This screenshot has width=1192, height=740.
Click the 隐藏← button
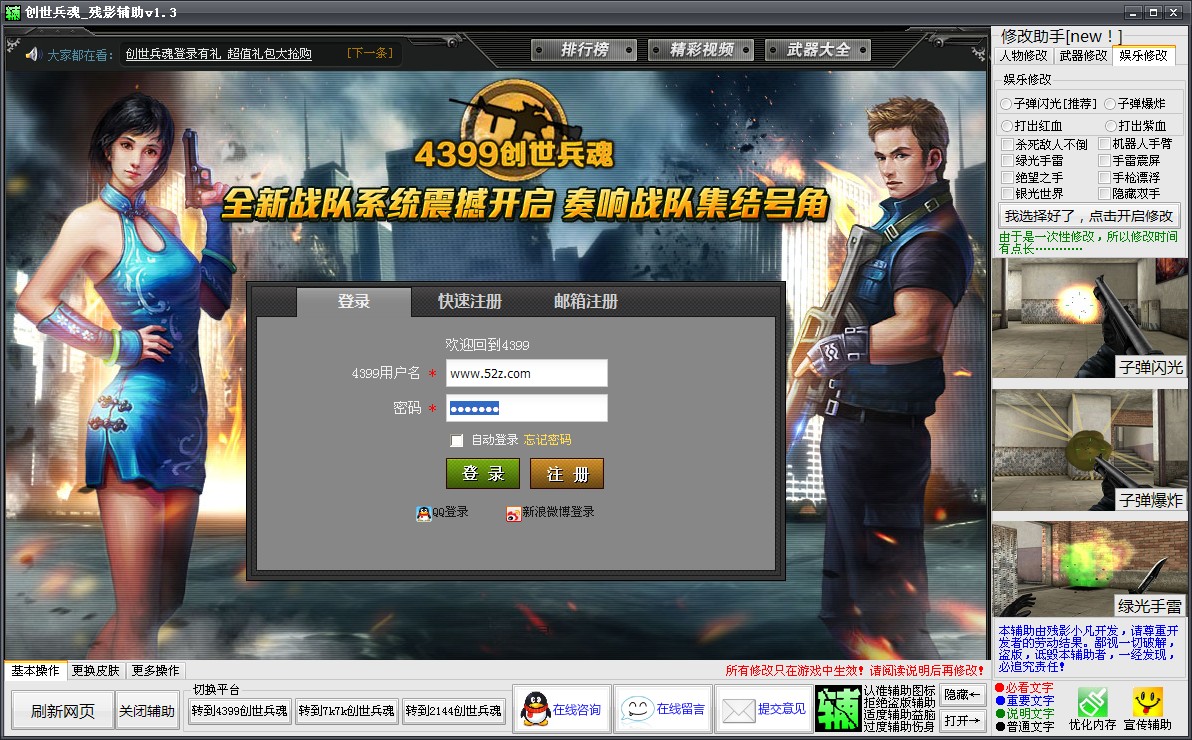962,694
